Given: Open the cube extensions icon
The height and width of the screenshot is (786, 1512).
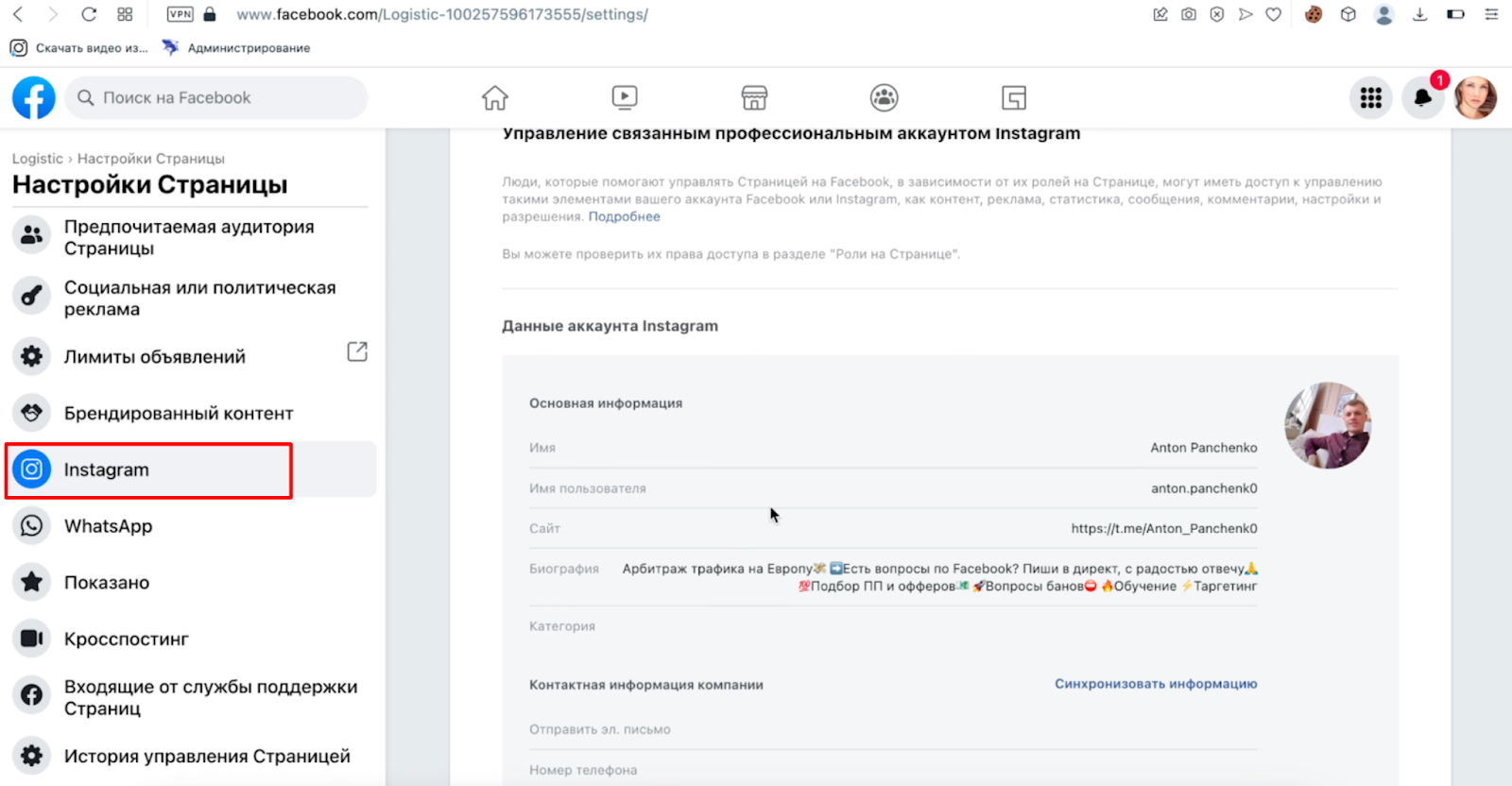Looking at the screenshot, I should [x=1349, y=14].
